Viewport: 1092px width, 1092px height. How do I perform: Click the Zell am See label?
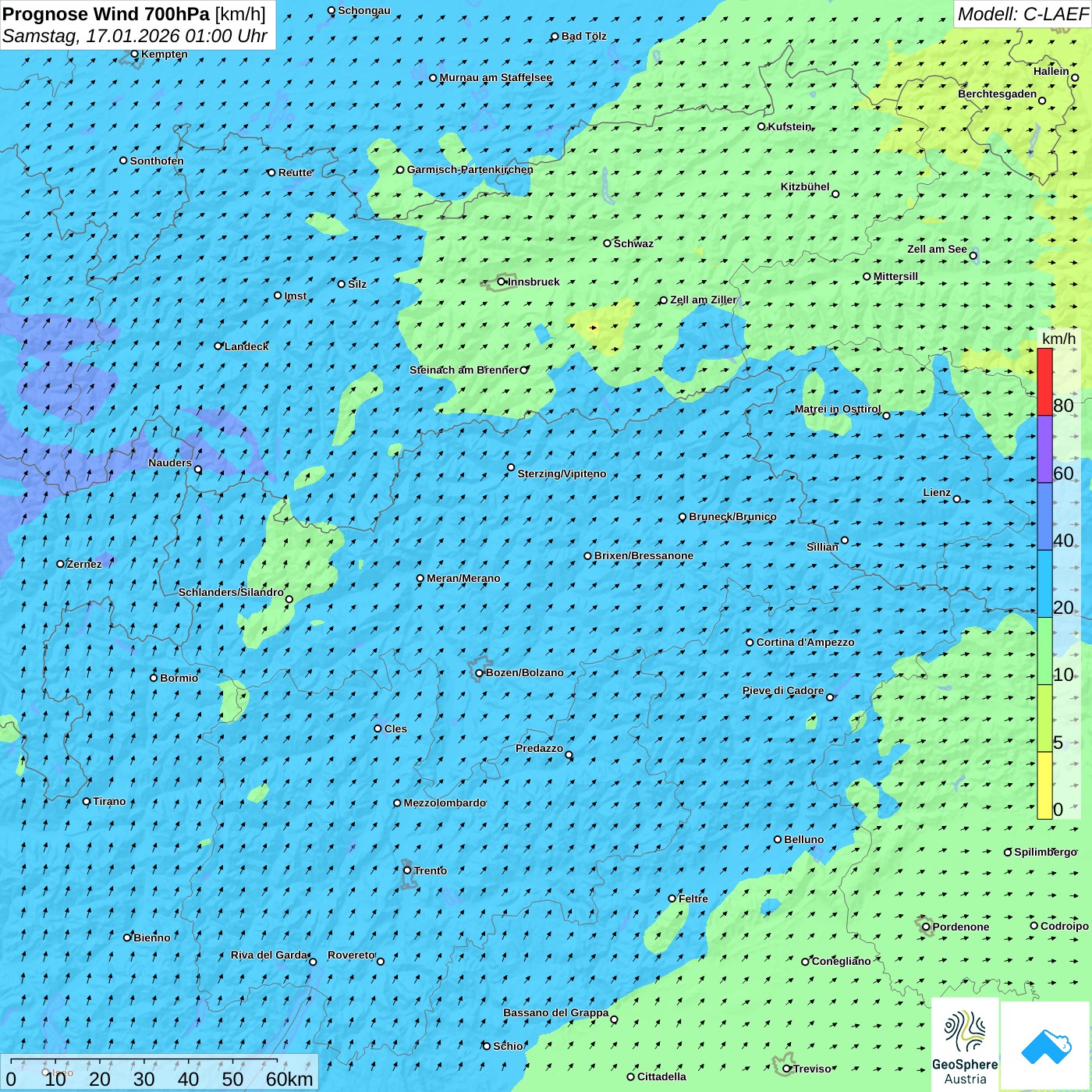point(937,250)
